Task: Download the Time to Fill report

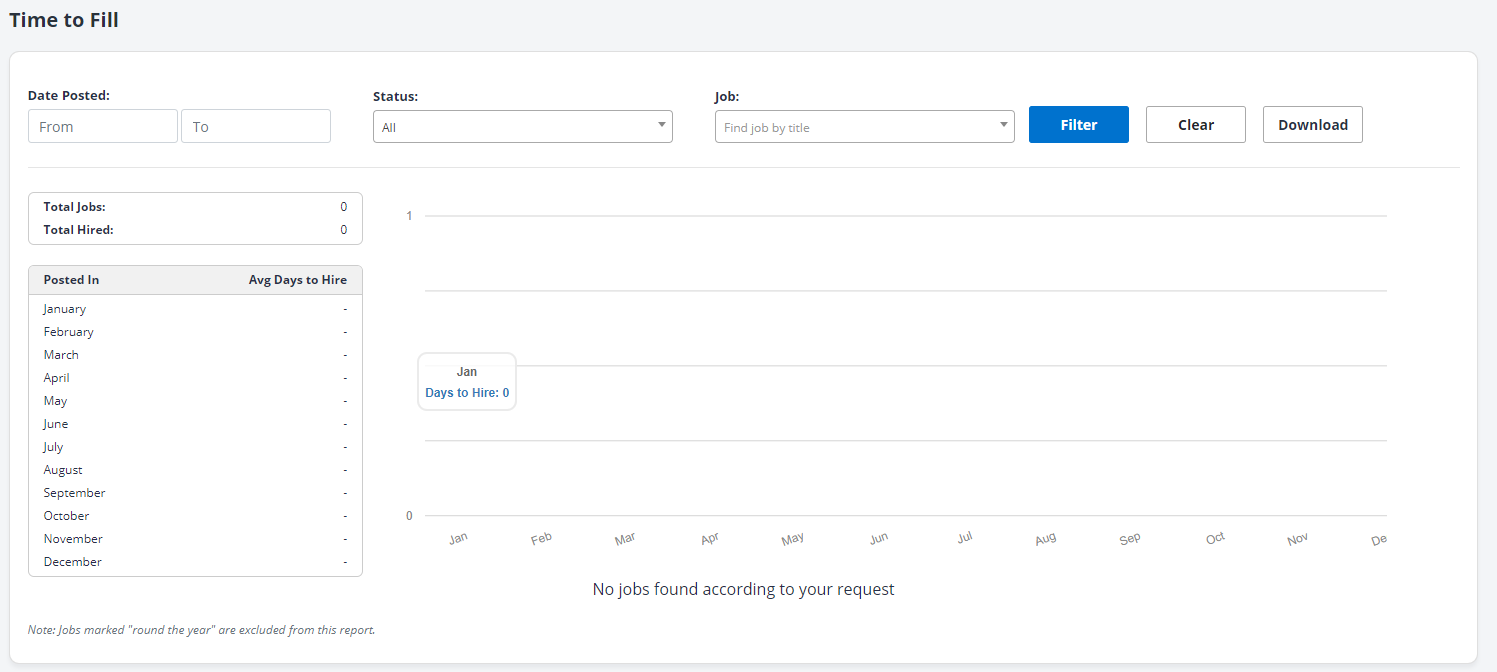Action: (x=1312, y=125)
